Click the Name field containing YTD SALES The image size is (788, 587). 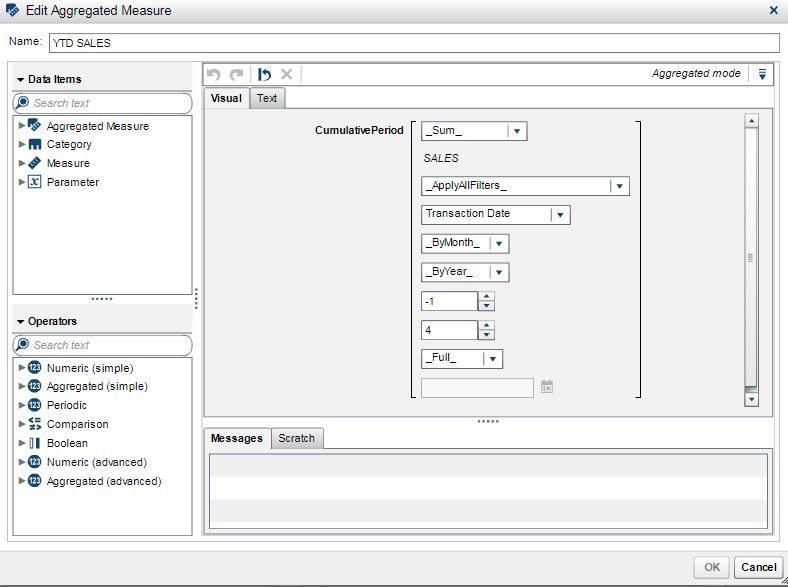coord(414,43)
